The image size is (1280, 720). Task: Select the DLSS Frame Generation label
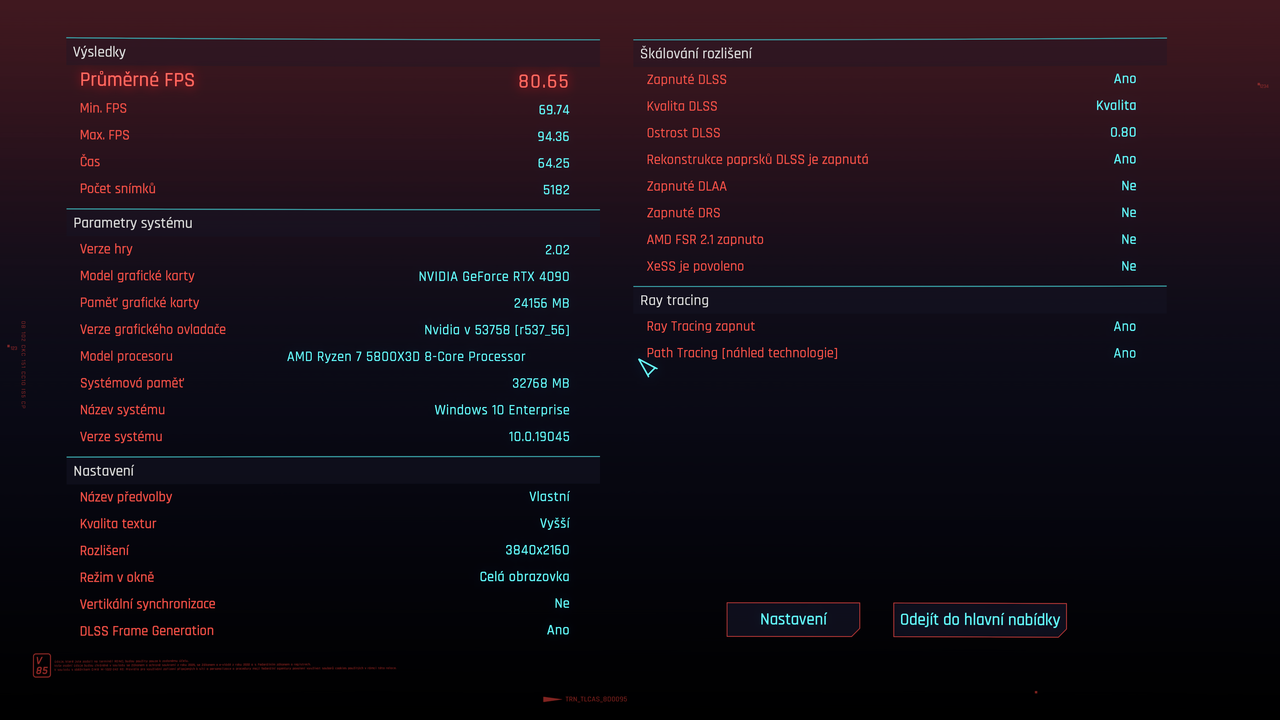(147, 631)
